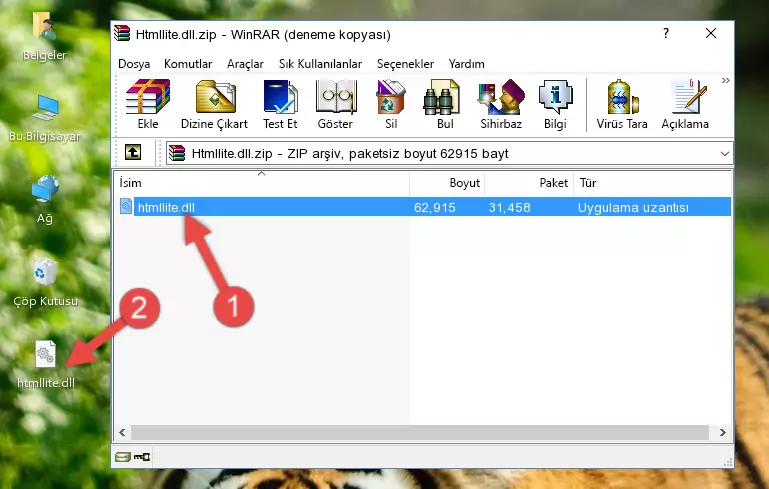
Task: Click the Sil (Delete) toolbar icon
Action: click(x=391, y=104)
